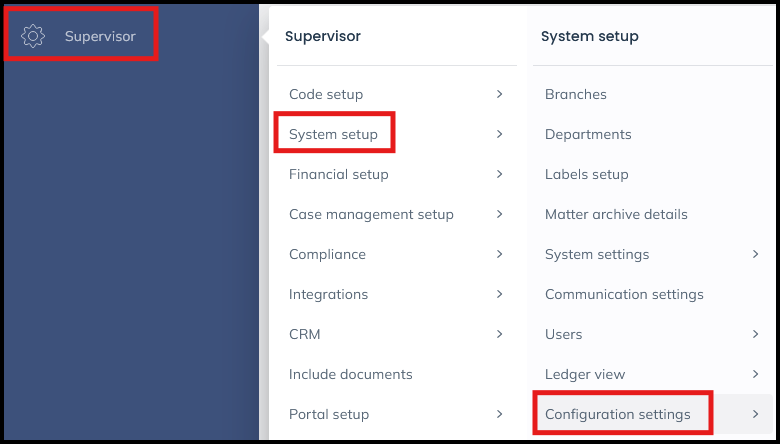Open the Ledger view option
This screenshot has width=780, height=444.
[x=585, y=374]
